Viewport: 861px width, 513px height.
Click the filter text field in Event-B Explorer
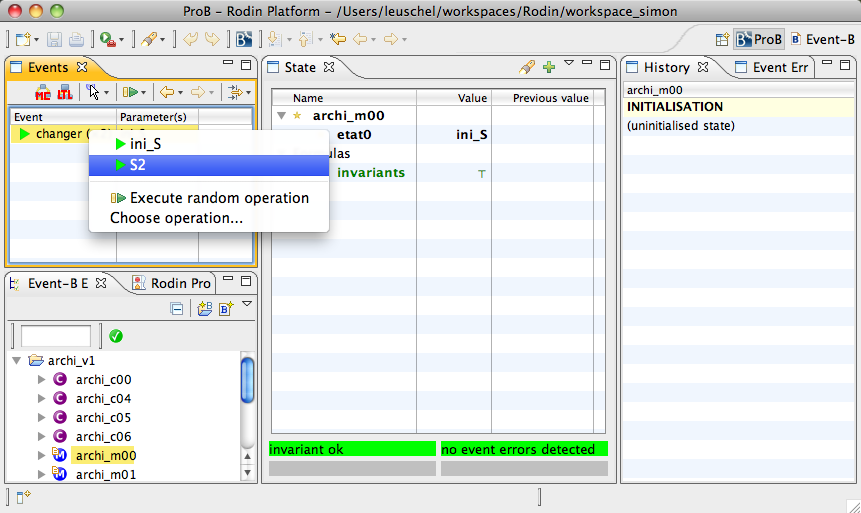click(56, 336)
